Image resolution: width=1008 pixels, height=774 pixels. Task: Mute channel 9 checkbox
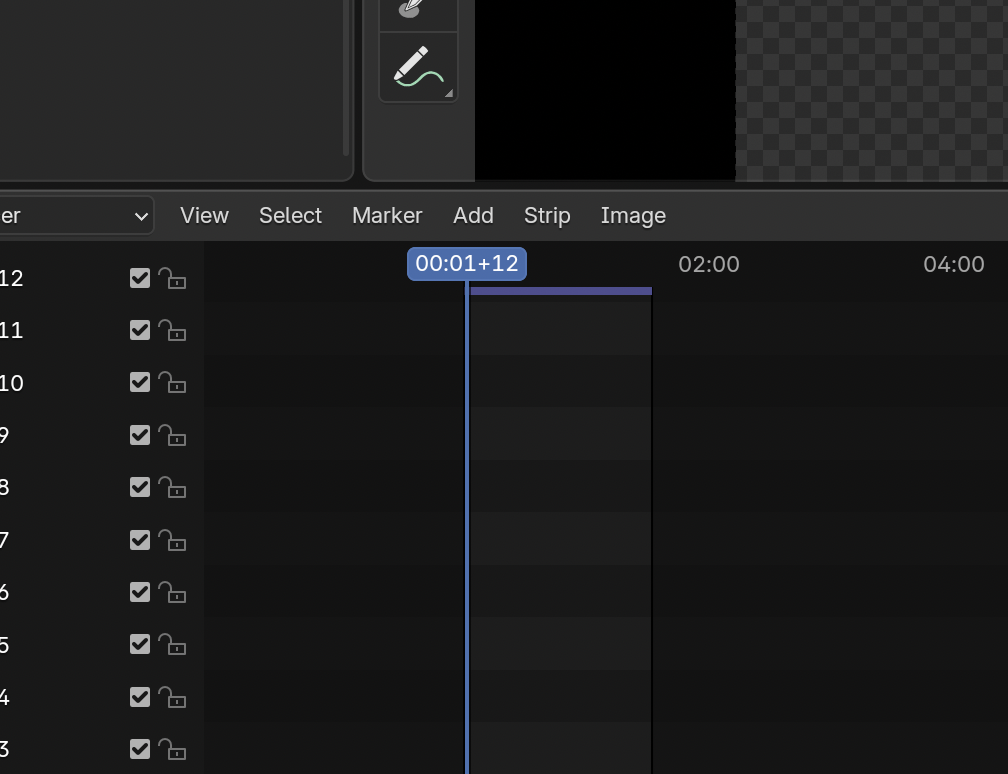tap(140, 435)
